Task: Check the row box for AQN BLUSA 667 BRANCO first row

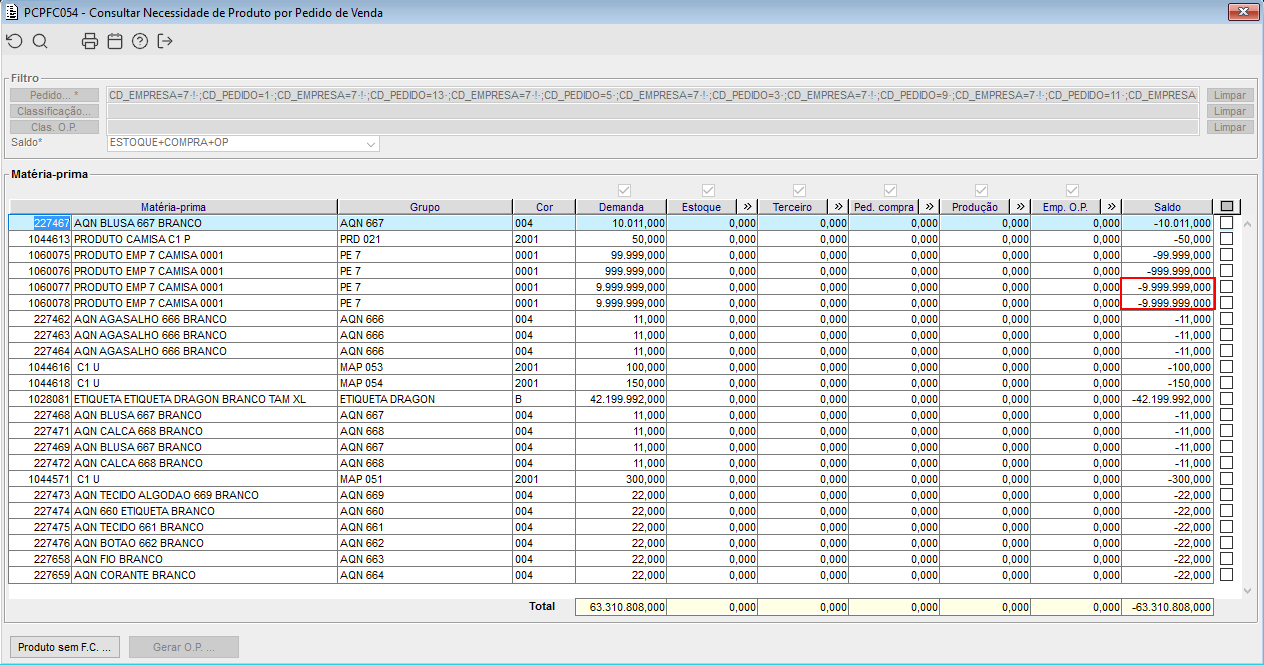Action: coord(1226,223)
